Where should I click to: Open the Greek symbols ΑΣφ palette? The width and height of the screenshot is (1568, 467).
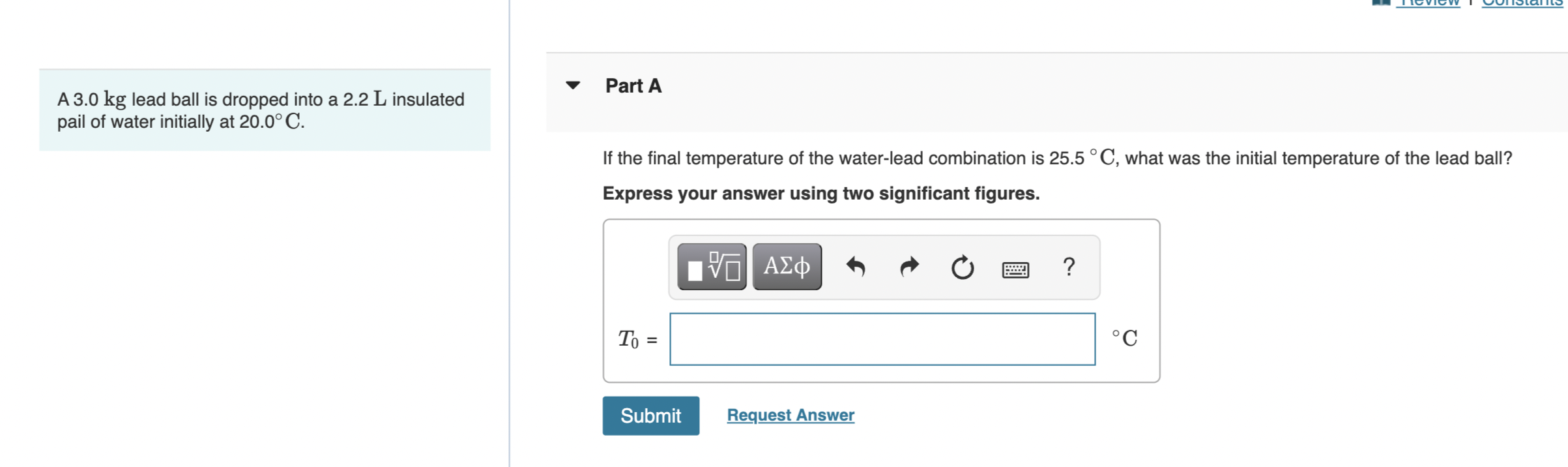pos(786,265)
